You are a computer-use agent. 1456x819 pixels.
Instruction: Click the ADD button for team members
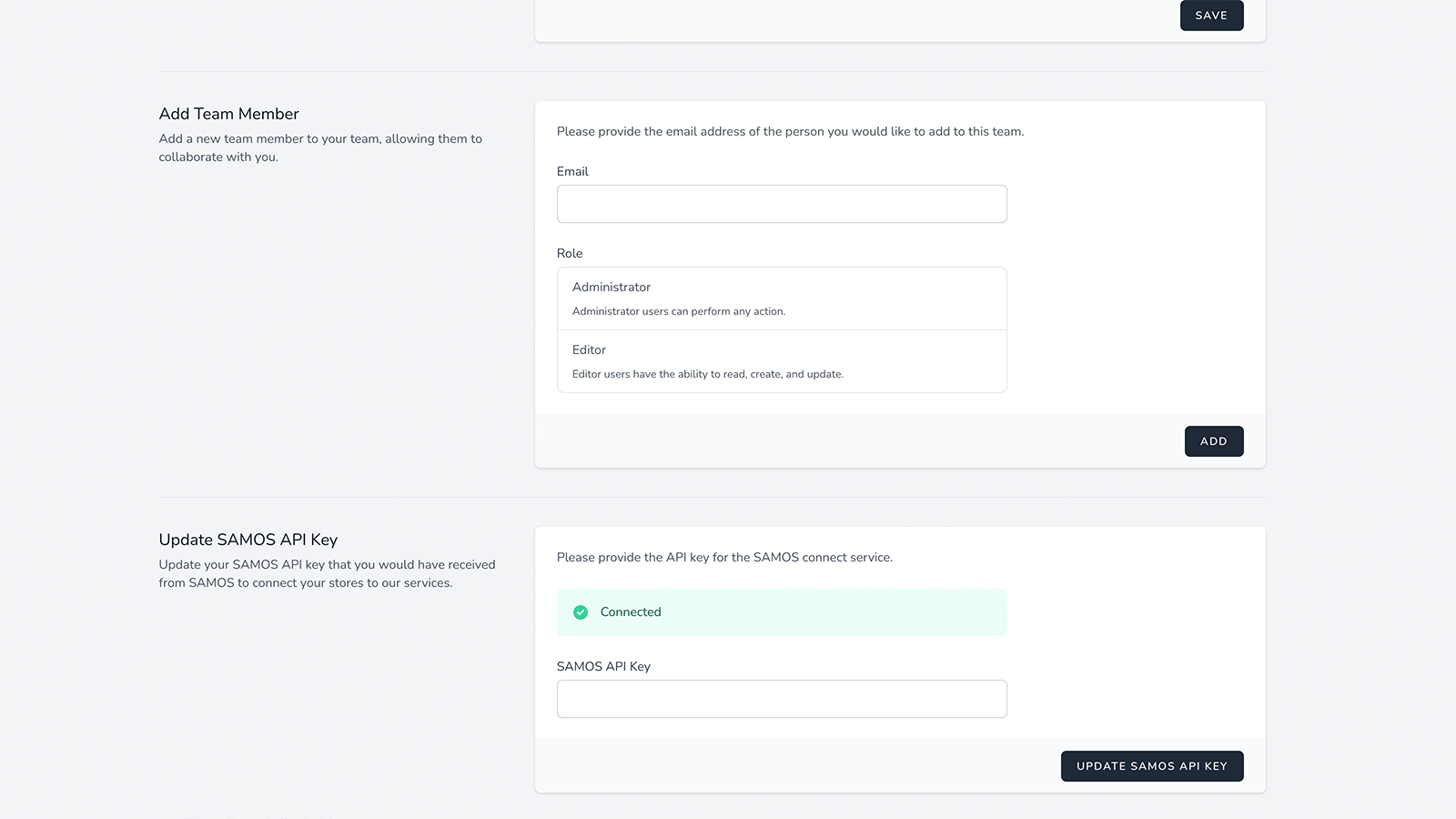click(x=1213, y=440)
